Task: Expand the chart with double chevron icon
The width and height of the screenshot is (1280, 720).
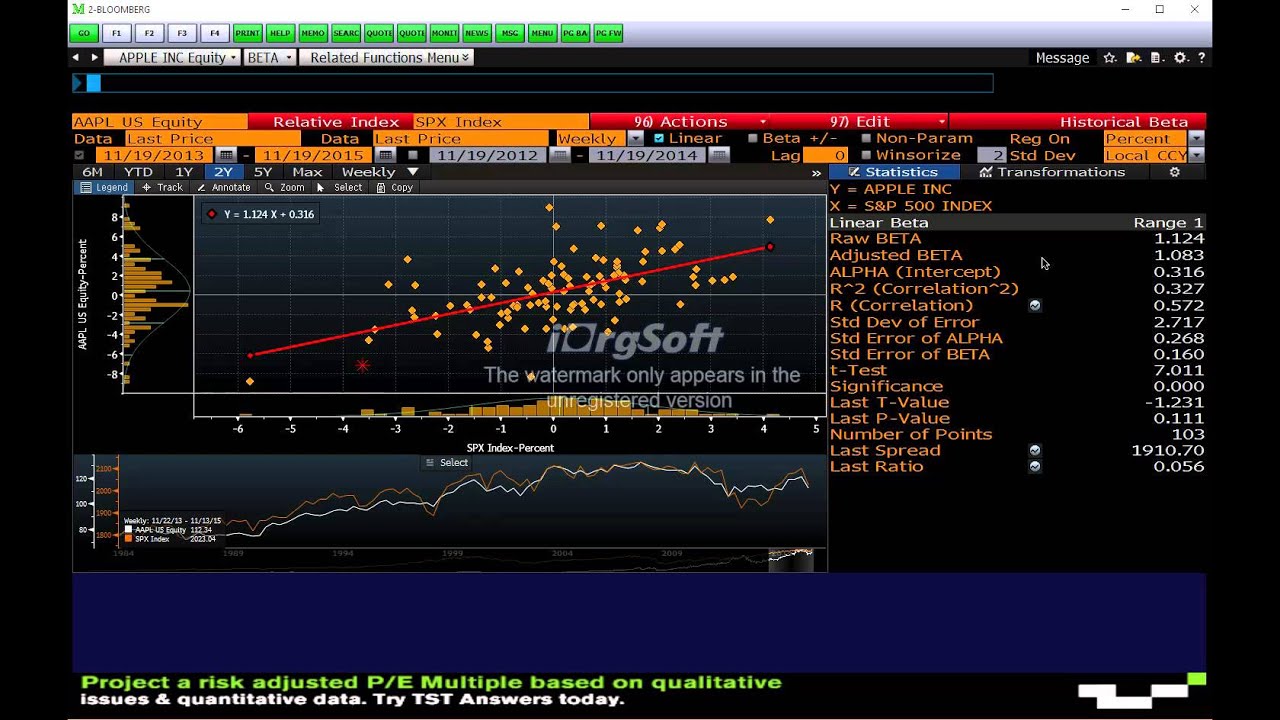Action: point(816,173)
